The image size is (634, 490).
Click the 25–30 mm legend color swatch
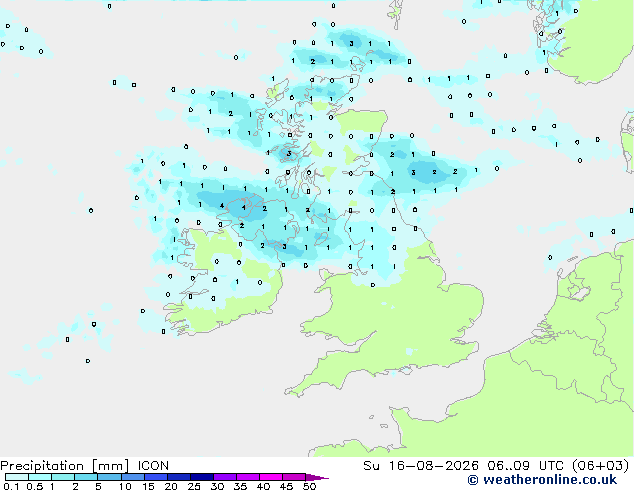(201, 477)
